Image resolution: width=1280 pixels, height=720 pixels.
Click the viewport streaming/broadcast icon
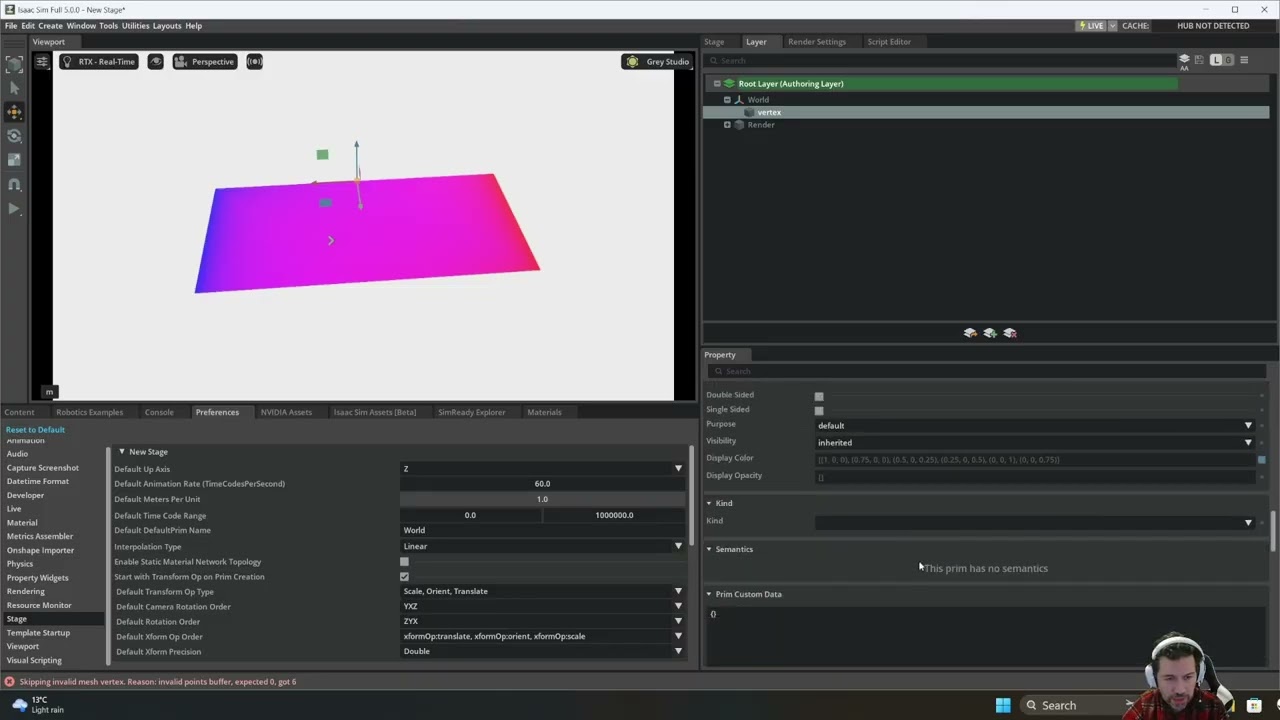tap(255, 62)
